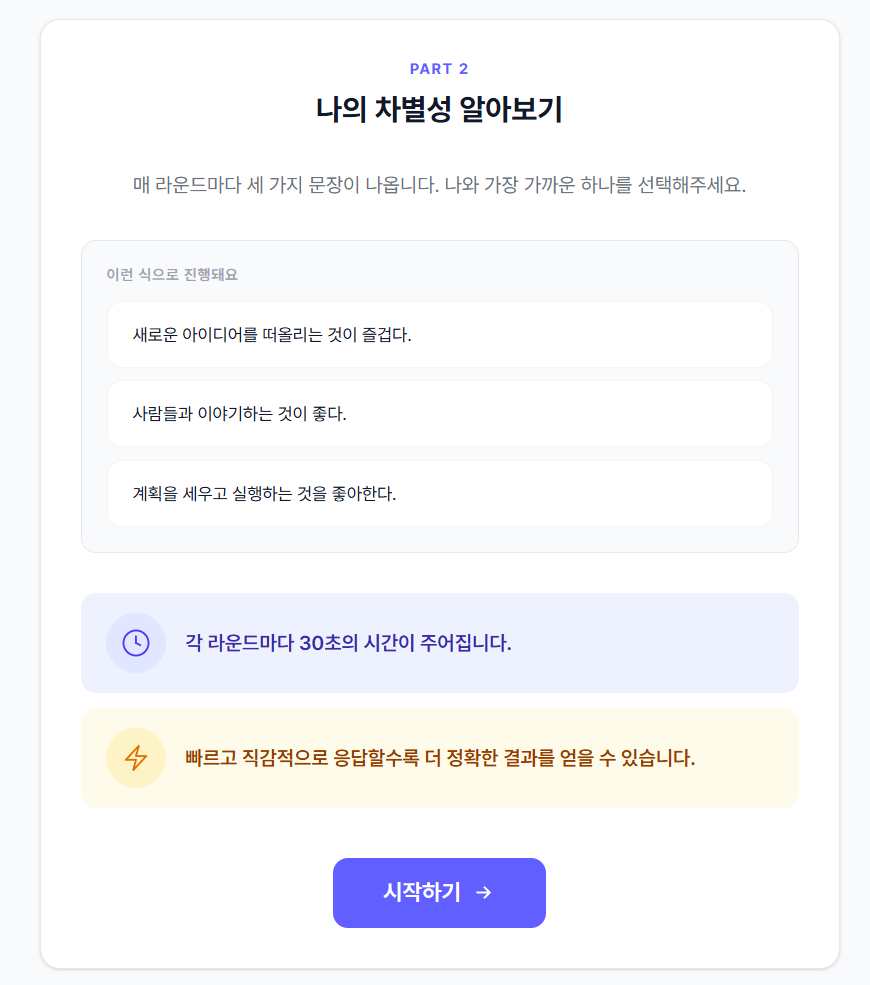Click the purple banner about 30초 time limit
This screenshot has width=870, height=985.
(439, 643)
